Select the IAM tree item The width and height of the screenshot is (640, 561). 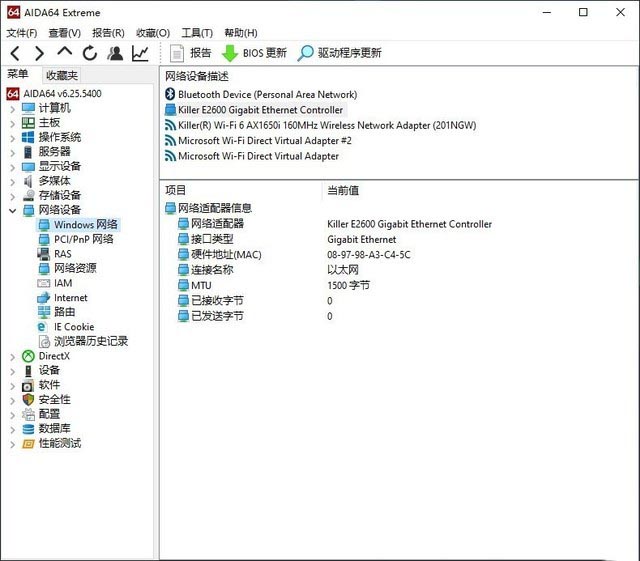coord(55,283)
